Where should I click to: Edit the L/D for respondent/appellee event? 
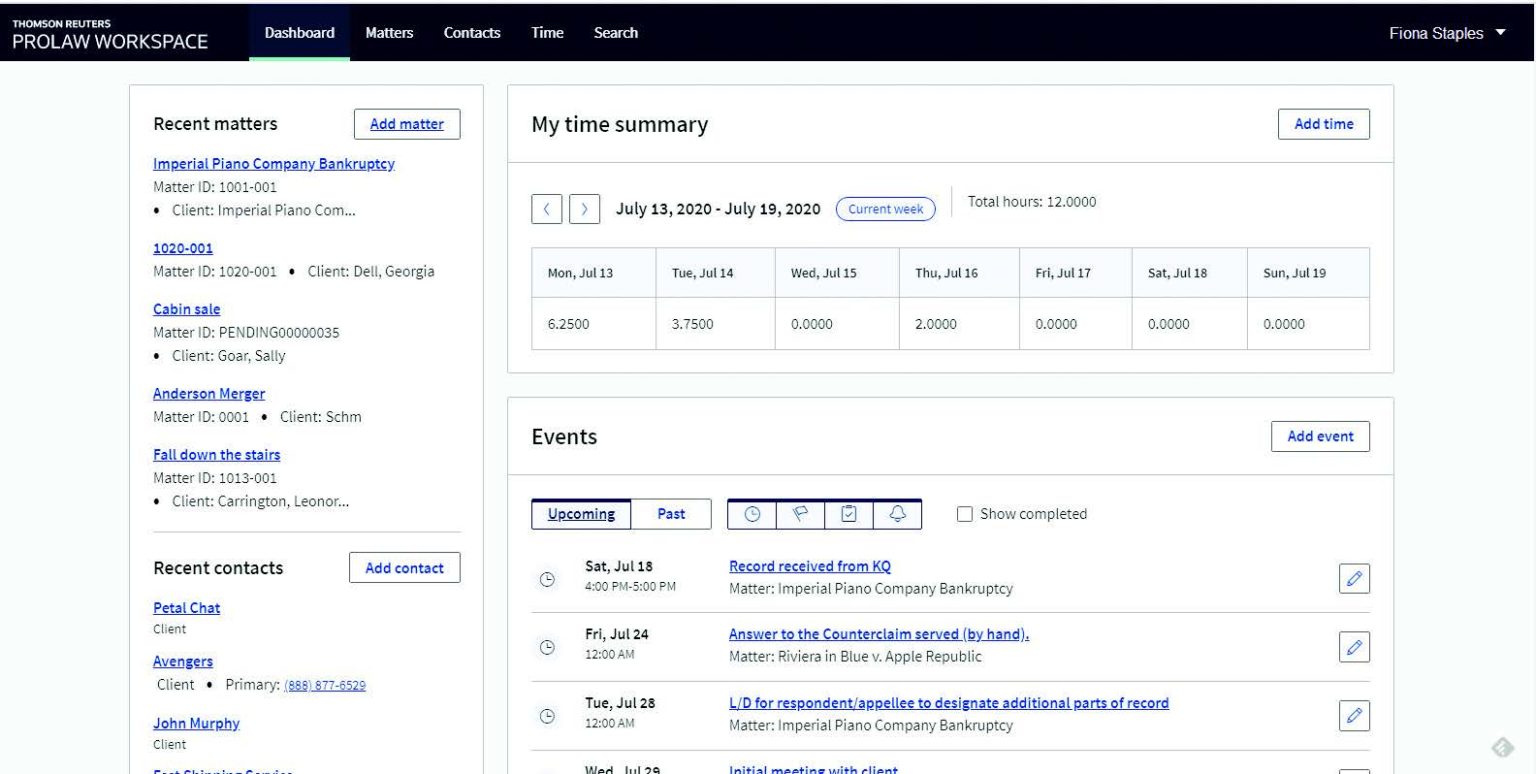tap(1355, 715)
